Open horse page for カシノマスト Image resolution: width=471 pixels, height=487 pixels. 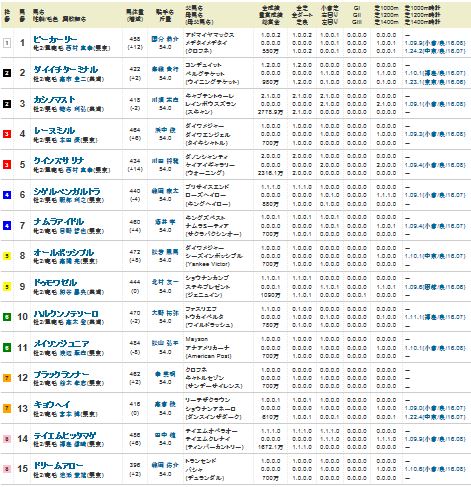(x=54, y=100)
